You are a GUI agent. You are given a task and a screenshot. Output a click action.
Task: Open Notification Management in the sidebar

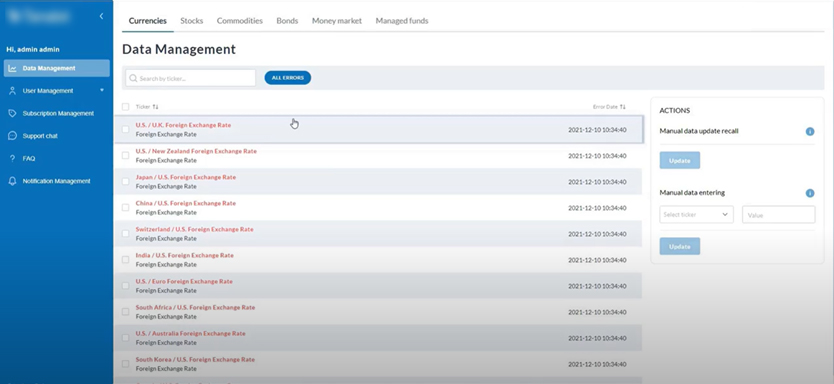click(57, 181)
